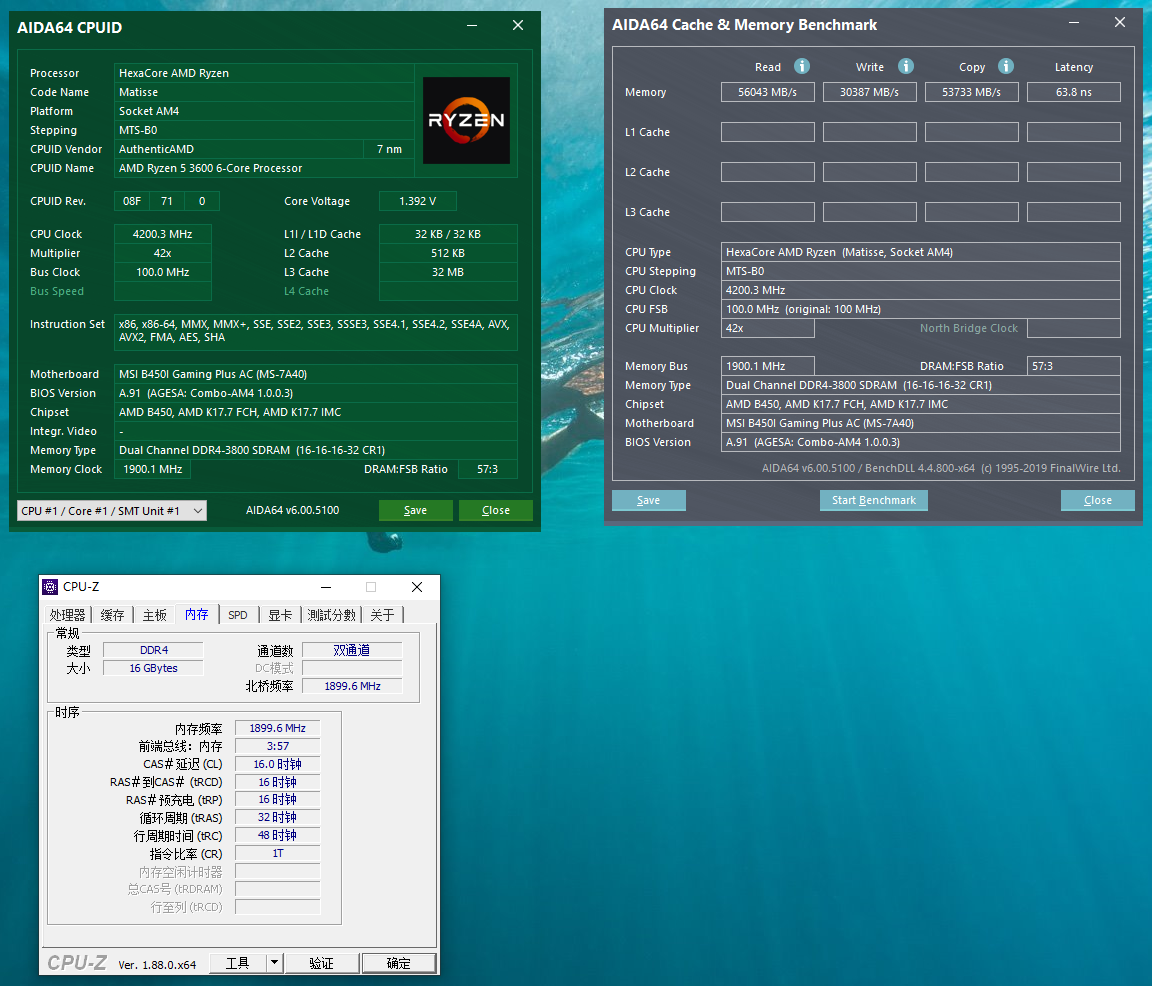Click Start Benchmark in AIDA64

(x=873, y=500)
